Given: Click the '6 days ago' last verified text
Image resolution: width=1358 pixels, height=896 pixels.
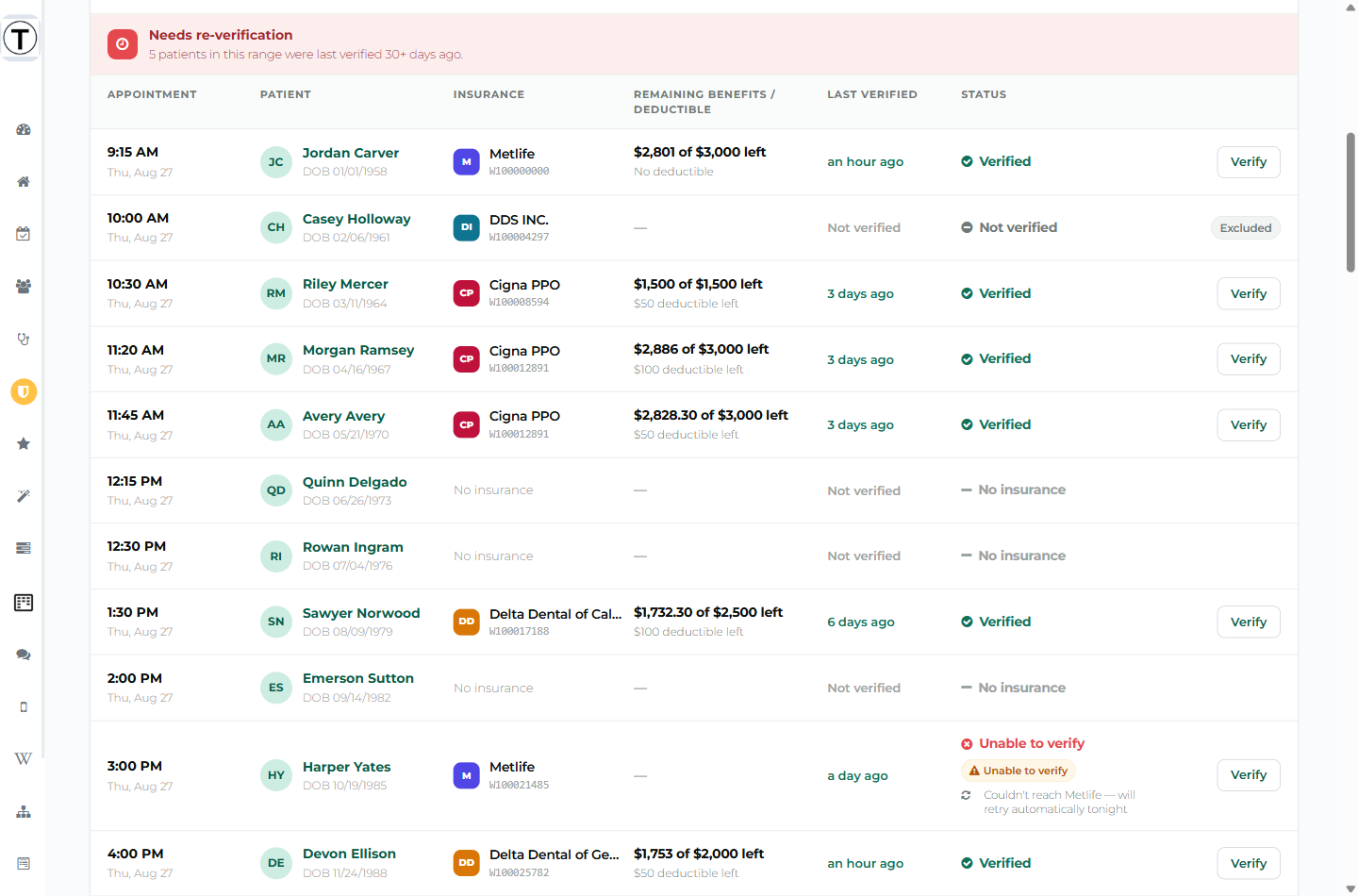Looking at the screenshot, I should pos(861,622).
